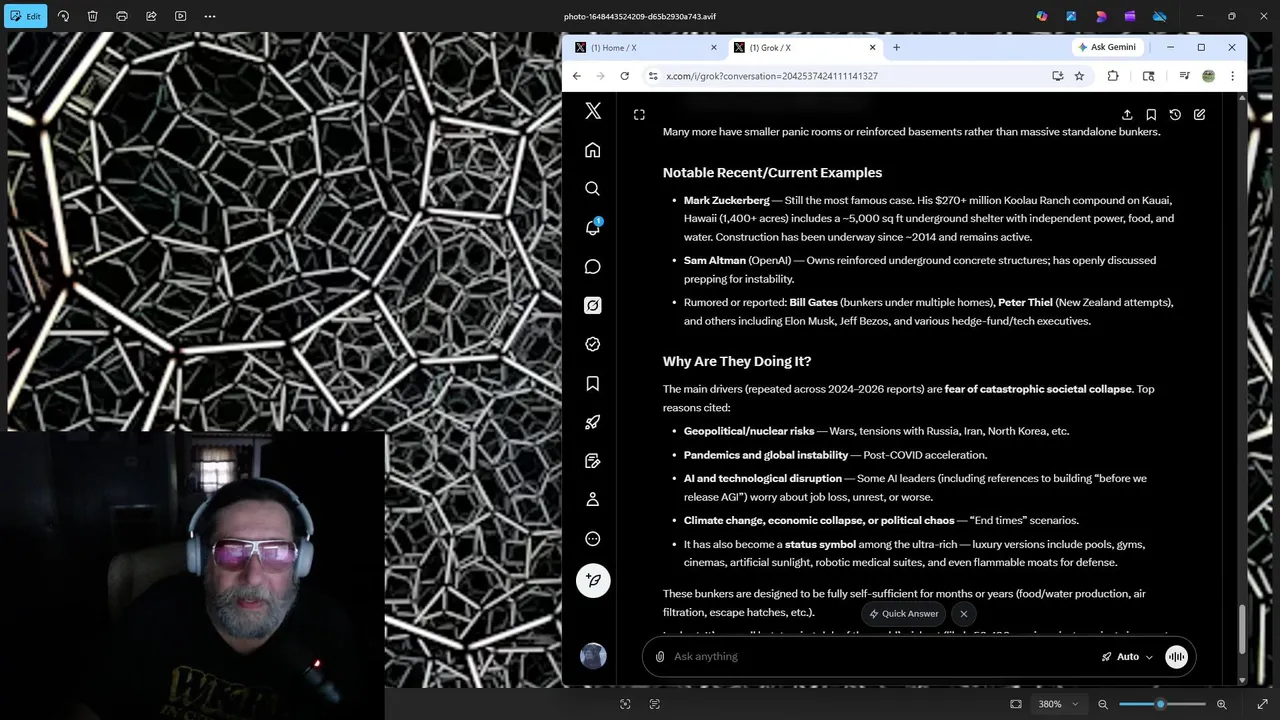The image size is (1280, 720).
Task: Open the Auto model dropdown
Action: click(1127, 656)
